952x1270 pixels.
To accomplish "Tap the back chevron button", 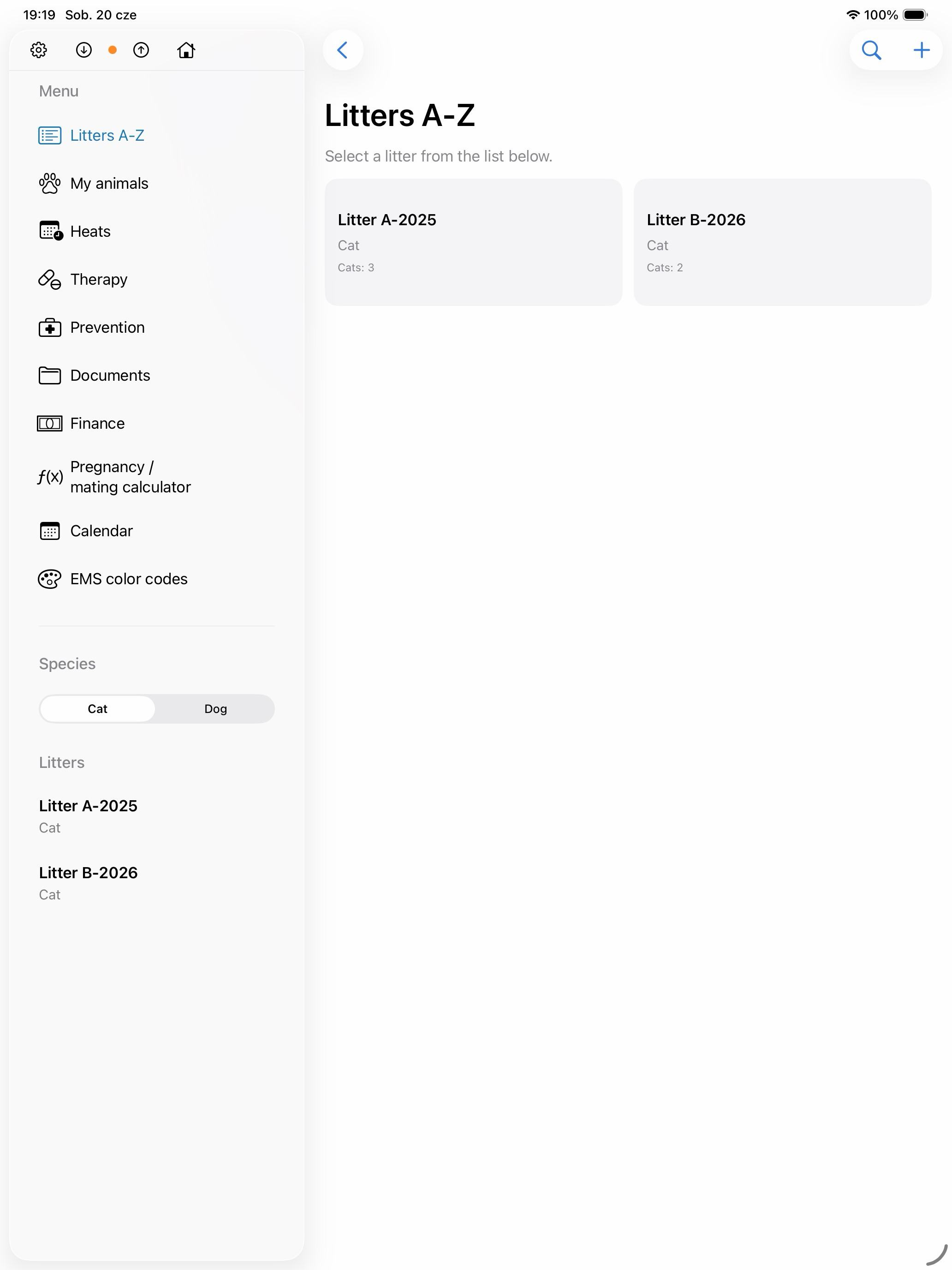I will pyautogui.click(x=343, y=50).
